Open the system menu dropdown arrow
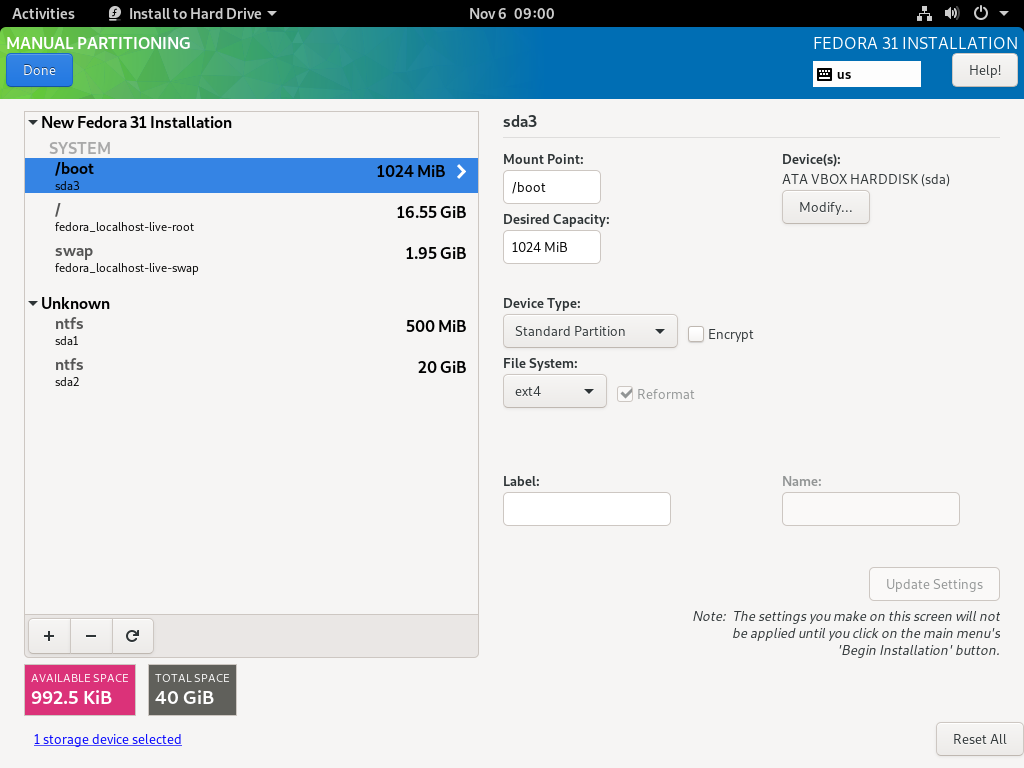1024x768 pixels. pos(1004,14)
